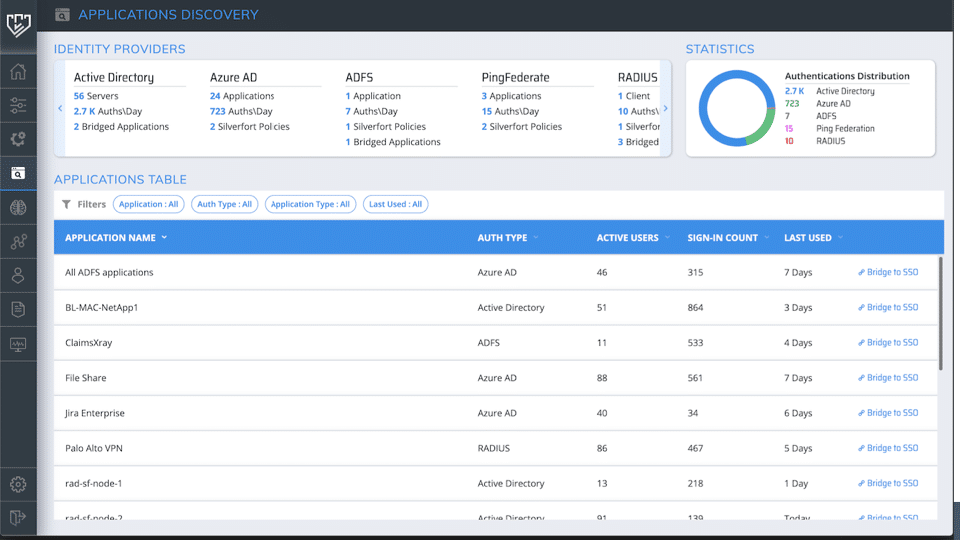Open the Home dashboard icon in sidebar
Image resolution: width=960 pixels, height=540 pixels.
click(x=18, y=72)
